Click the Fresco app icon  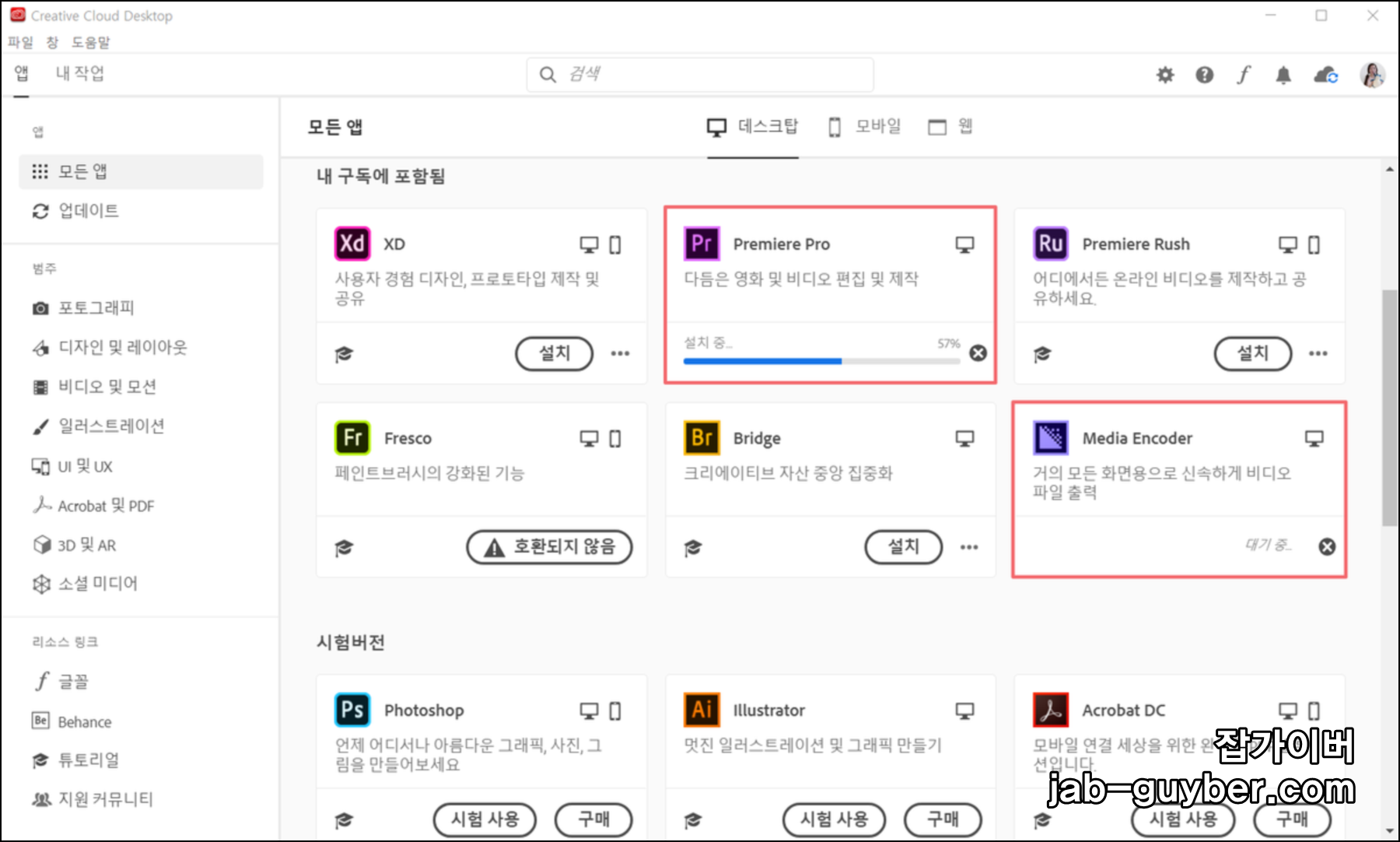pyautogui.click(x=352, y=437)
